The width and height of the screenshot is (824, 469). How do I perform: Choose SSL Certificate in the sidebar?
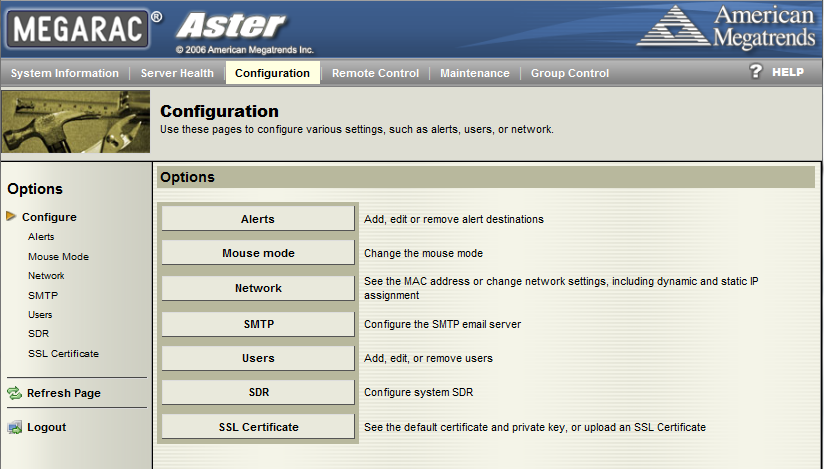click(x=64, y=353)
